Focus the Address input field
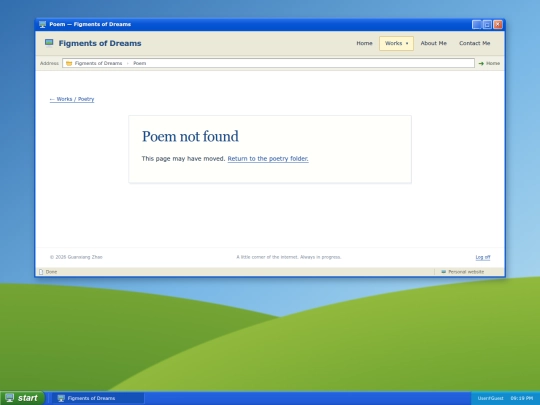540x405 pixels. pyautogui.click(x=268, y=63)
